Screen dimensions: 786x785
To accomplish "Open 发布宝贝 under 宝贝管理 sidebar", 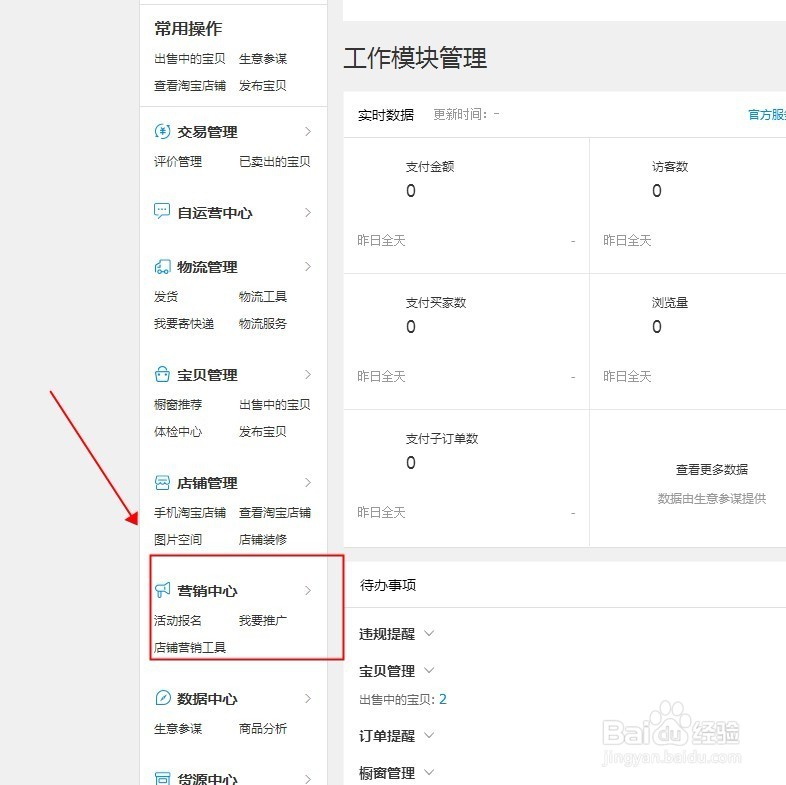I will point(263,432).
